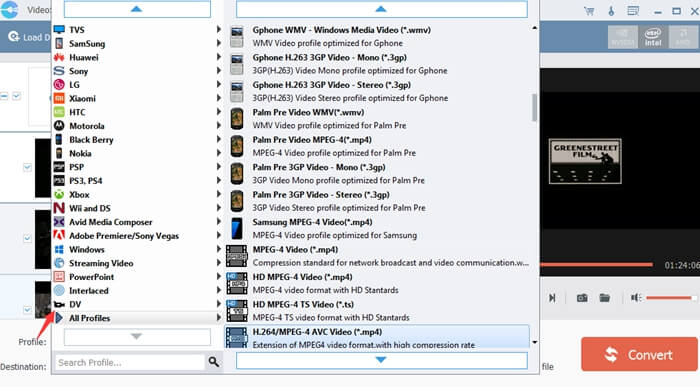Open the shopping cart icon
This screenshot has width=700, height=387.
(x=589, y=11)
